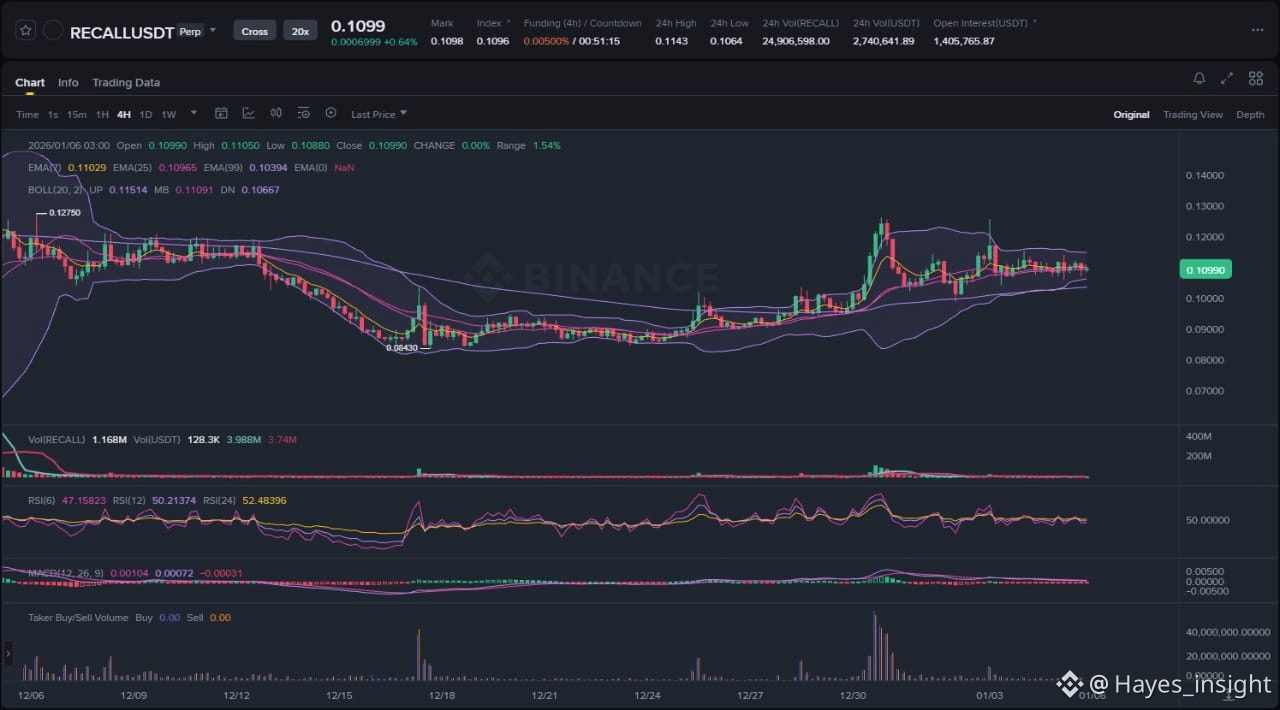Add RECALLUSDT to favorites with star icon
The width and height of the screenshot is (1280, 710).
point(27,31)
